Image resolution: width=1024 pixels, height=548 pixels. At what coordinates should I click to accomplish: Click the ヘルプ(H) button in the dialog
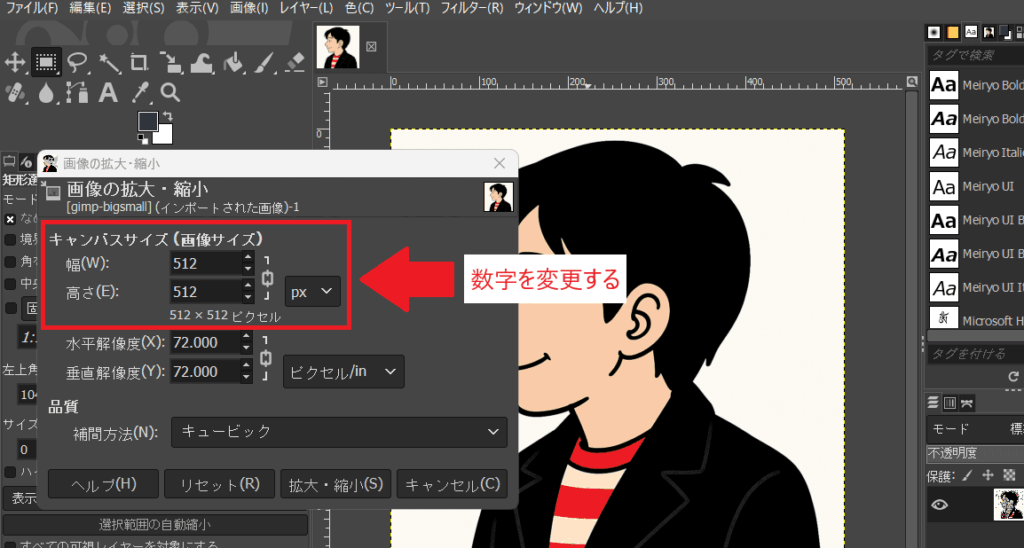103,484
